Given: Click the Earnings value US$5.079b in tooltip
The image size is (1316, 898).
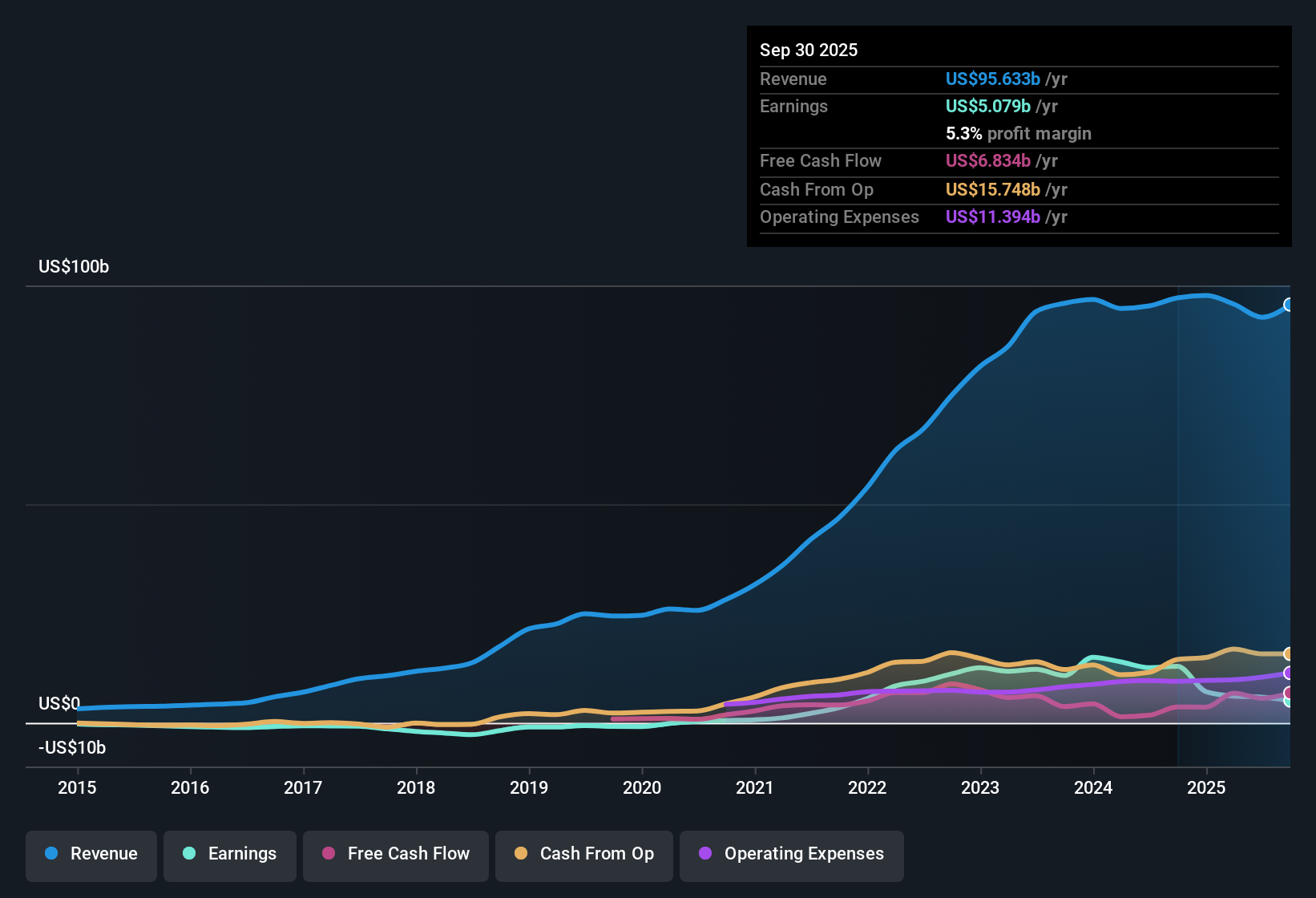Looking at the screenshot, I should tap(988, 107).
